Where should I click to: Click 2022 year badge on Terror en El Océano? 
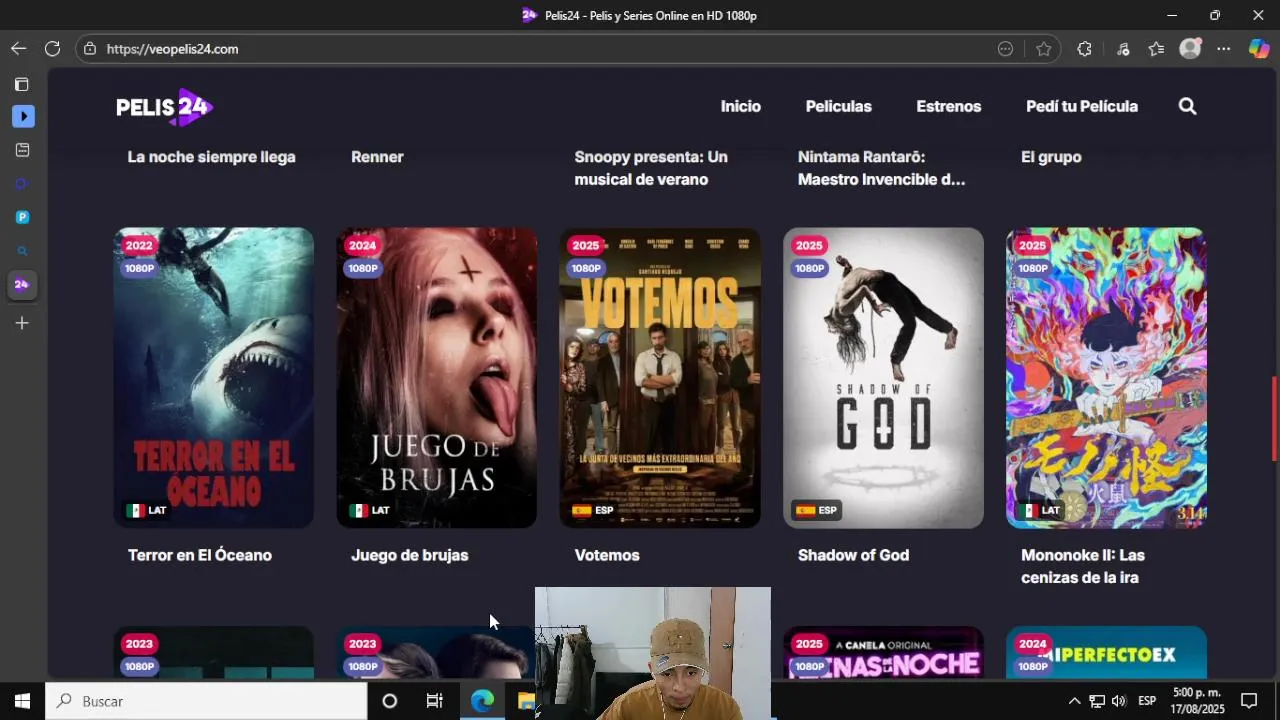(x=139, y=245)
